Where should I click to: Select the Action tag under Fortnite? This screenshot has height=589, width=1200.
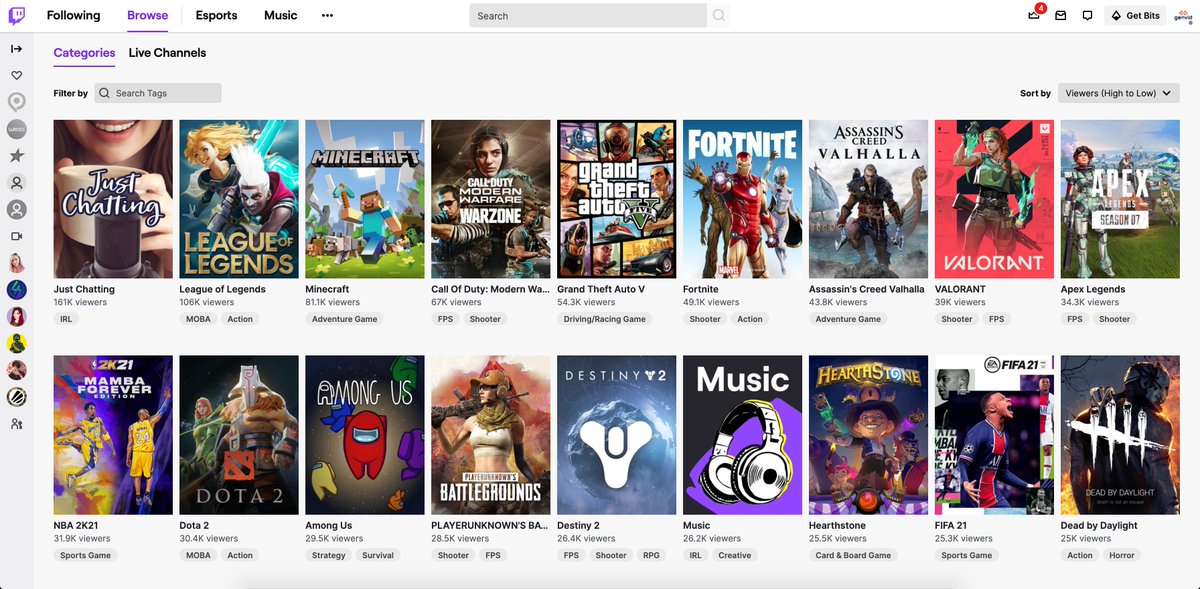click(x=750, y=319)
